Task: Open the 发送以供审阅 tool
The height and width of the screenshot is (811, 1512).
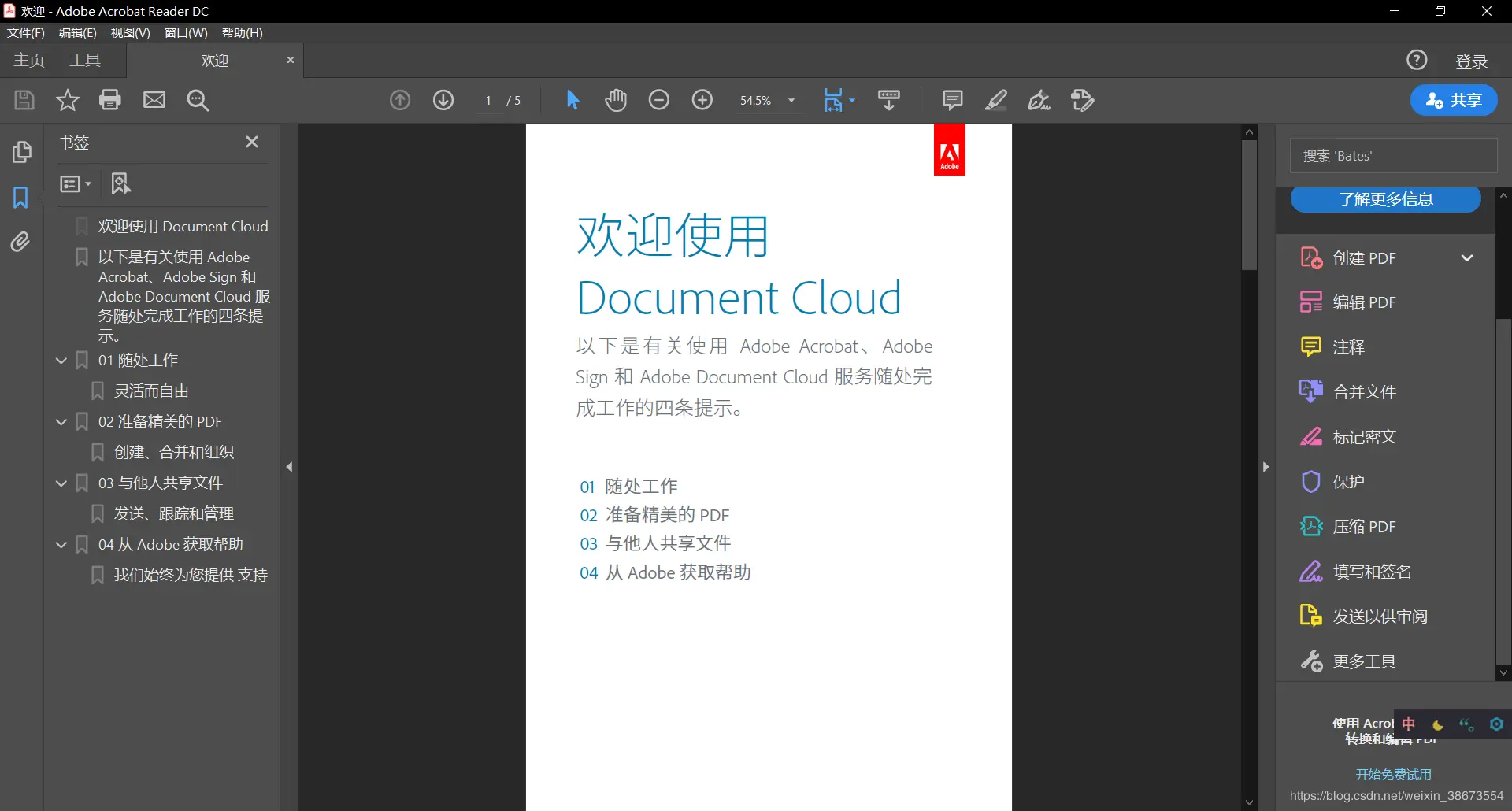Action: (x=1364, y=617)
